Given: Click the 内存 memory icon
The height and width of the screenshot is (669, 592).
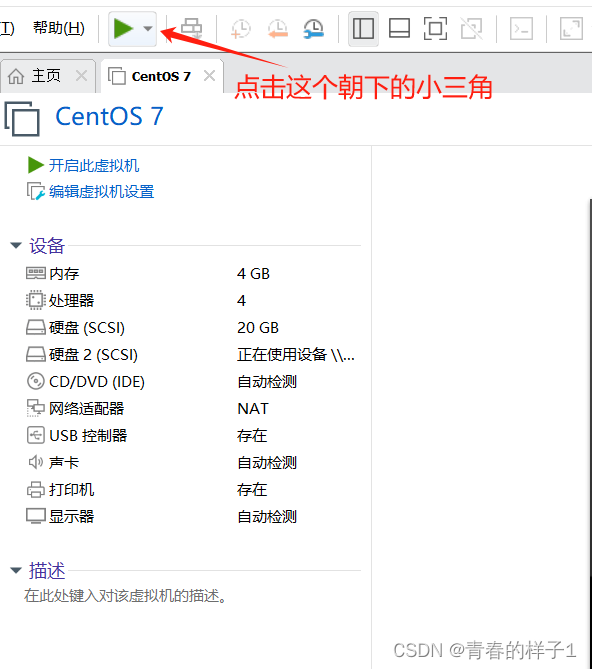Looking at the screenshot, I should coord(36,273).
